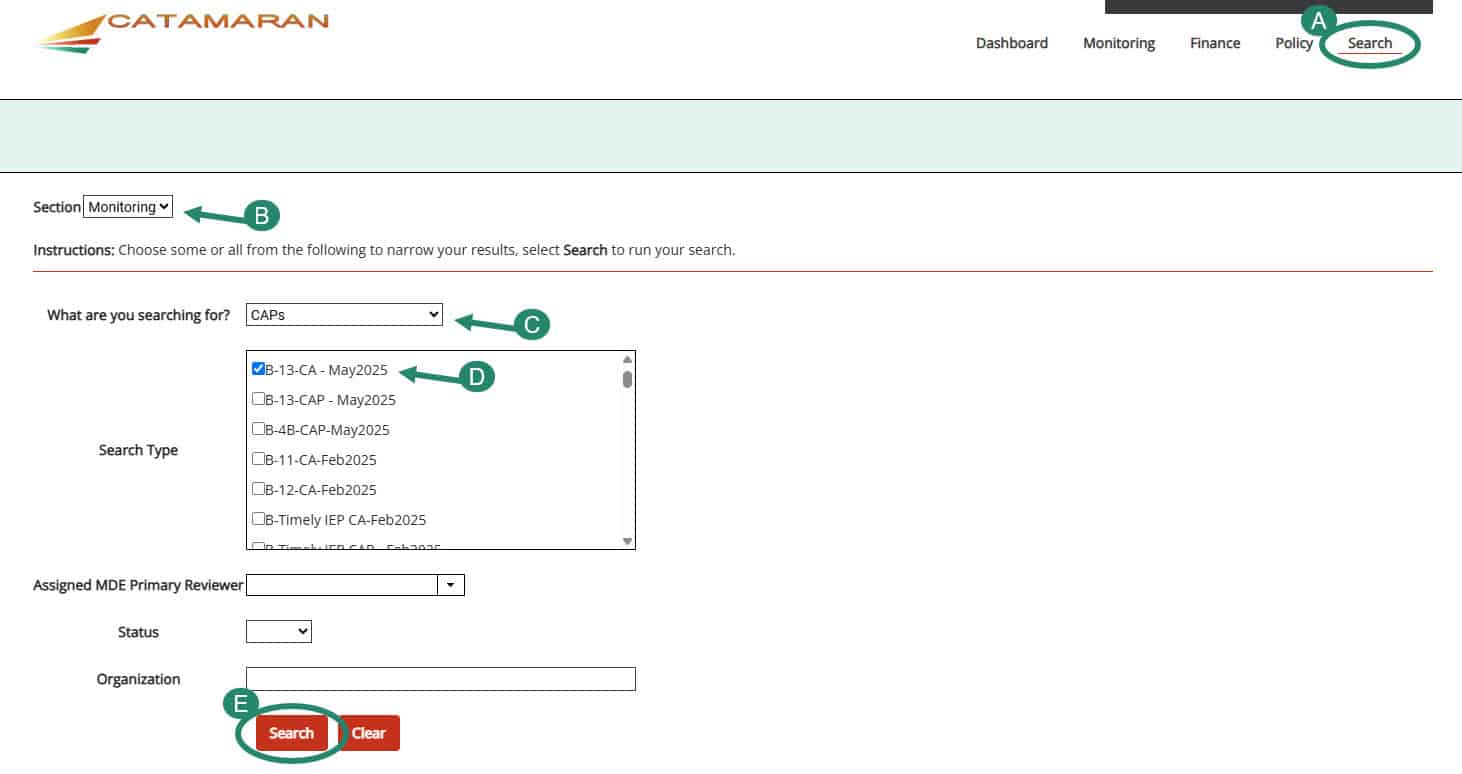This screenshot has height=774, width=1462.
Task: Click the 'Instructions:' bold text
Action: coord(74,250)
